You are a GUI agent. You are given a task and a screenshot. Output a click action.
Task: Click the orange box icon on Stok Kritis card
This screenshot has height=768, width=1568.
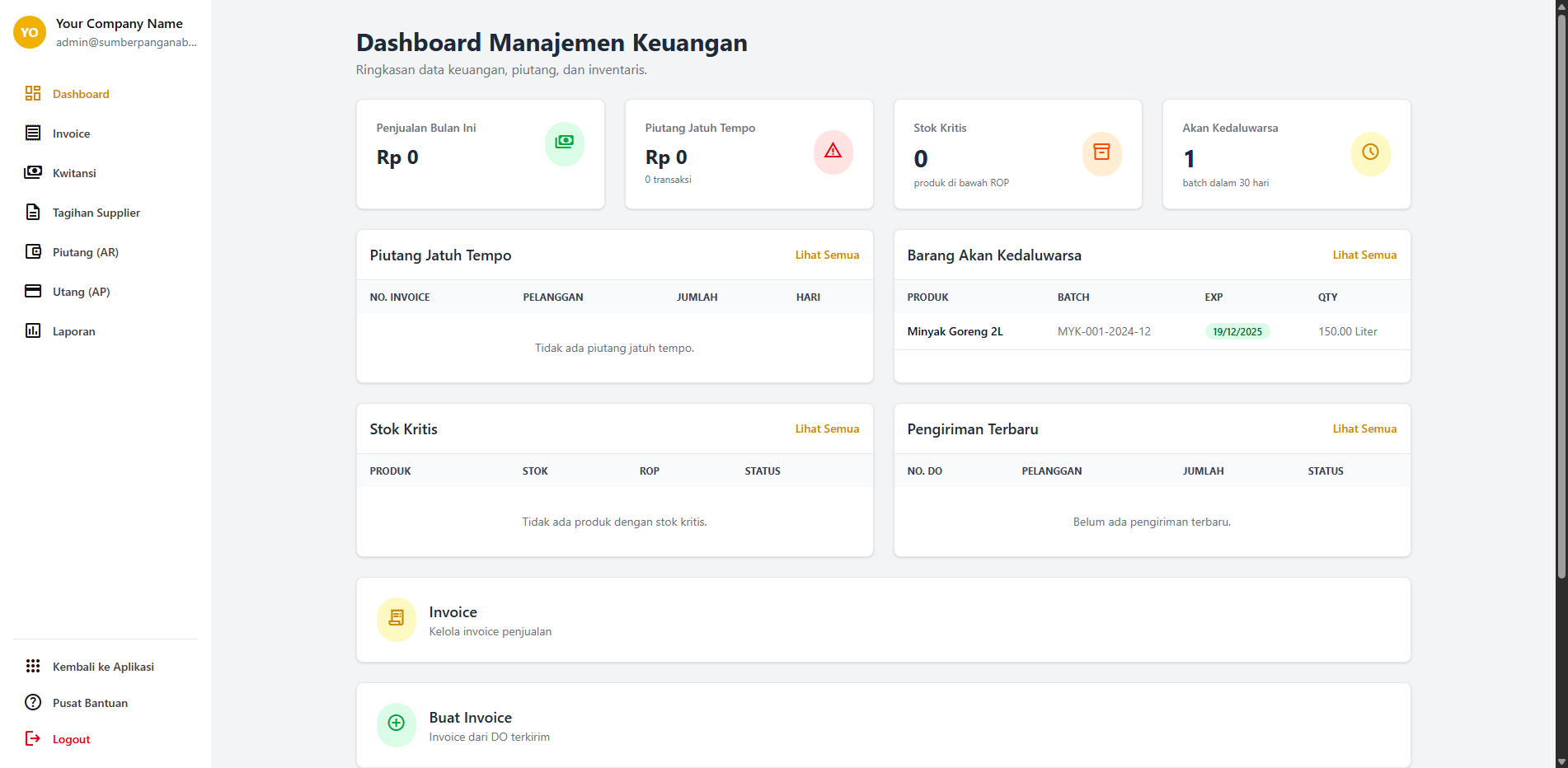pyautogui.click(x=1101, y=153)
